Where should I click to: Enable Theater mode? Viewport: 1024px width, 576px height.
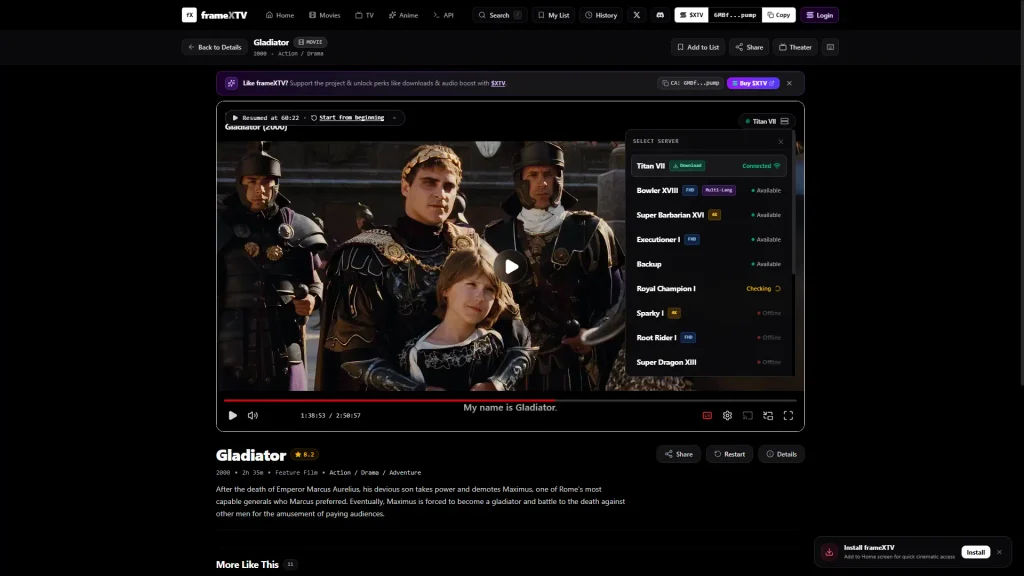pos(795,47)
